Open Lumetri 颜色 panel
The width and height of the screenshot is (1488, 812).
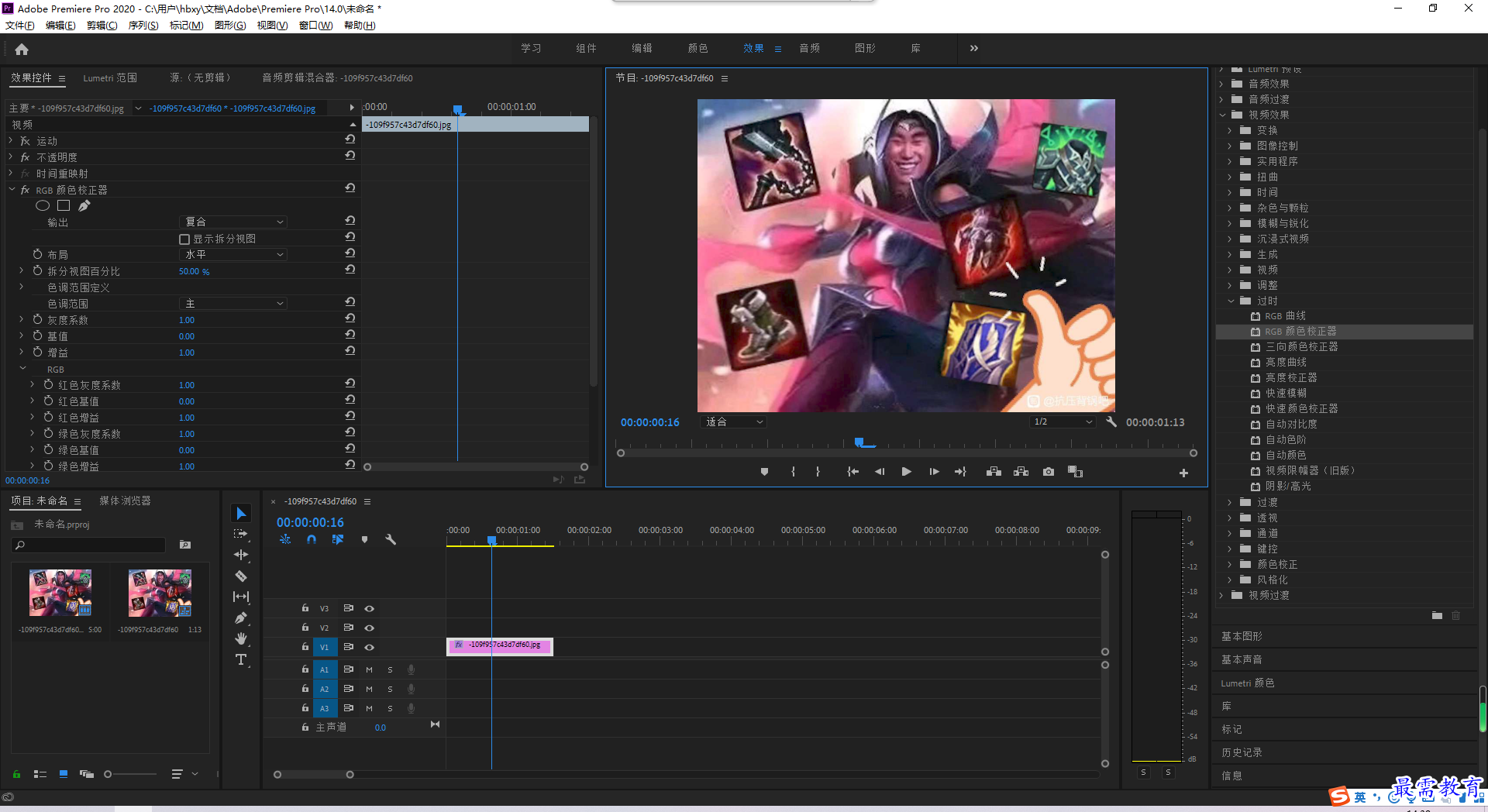(x=1247, y=683)
